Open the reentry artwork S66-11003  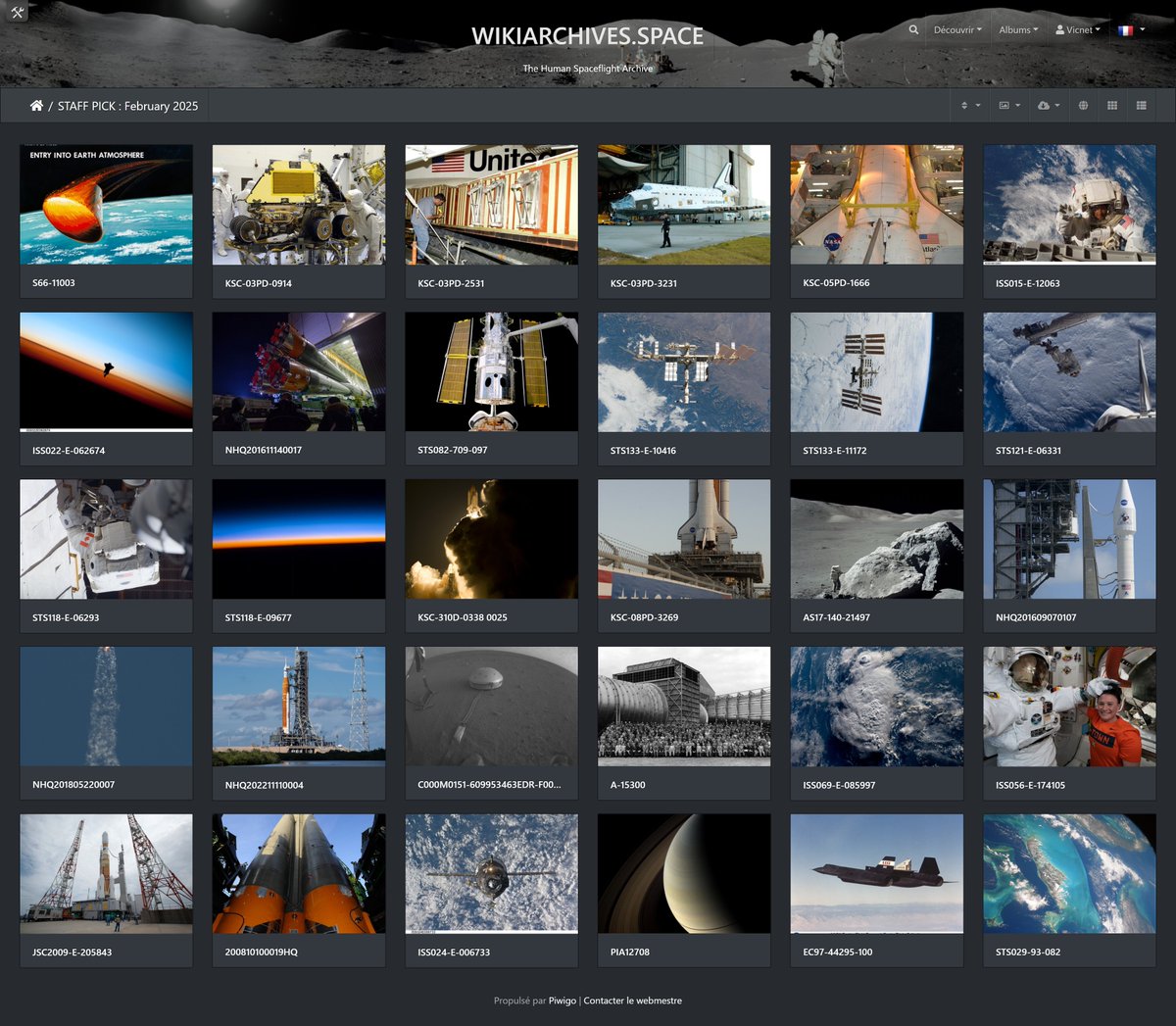click(x=106, y=204)
